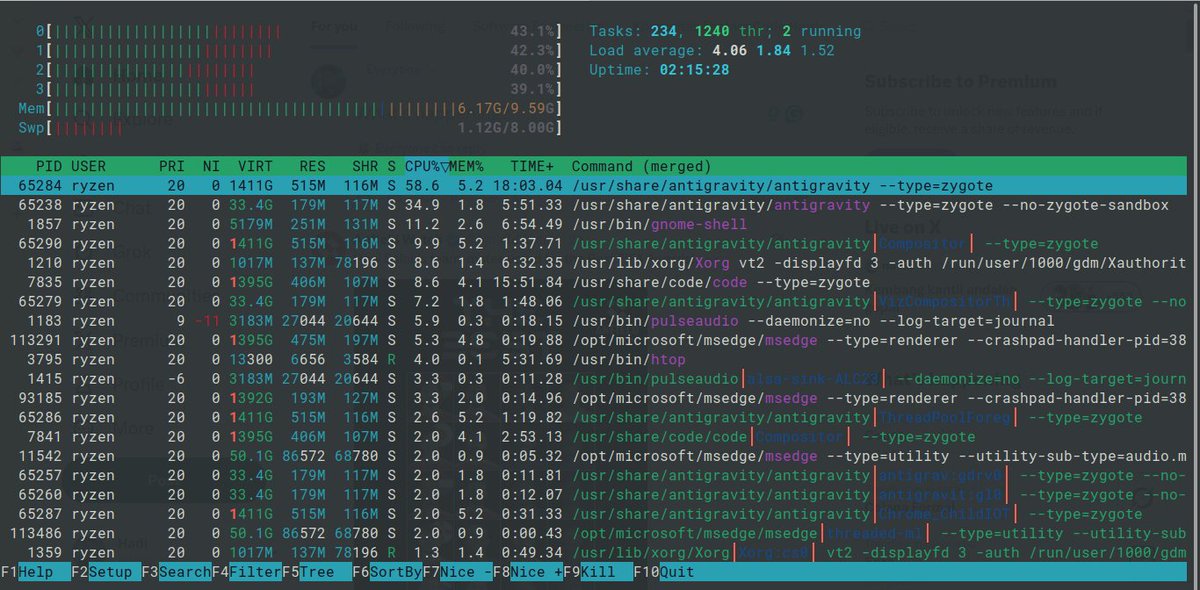Sort processes by the MEM% column
Image resolution: width=1200 pixels, height=590 pixels.
click(x=467, y=166)
